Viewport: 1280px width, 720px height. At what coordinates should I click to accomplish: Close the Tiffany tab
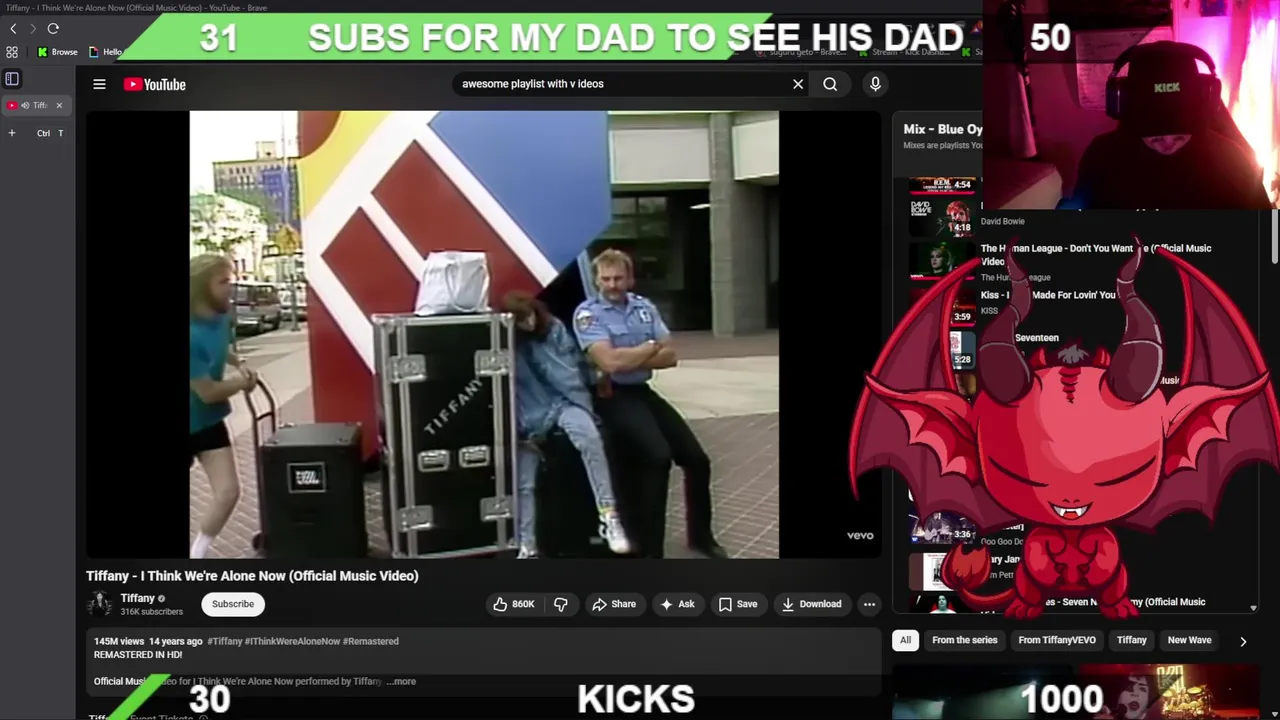(59, 105)
